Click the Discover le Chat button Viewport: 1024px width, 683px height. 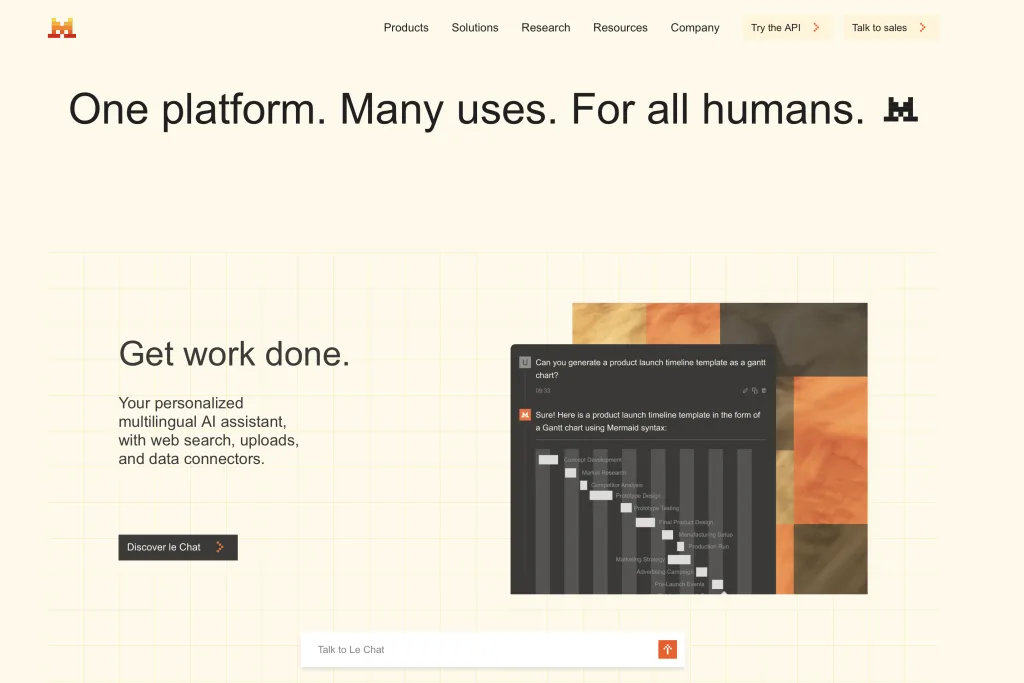tap(177, 547)
